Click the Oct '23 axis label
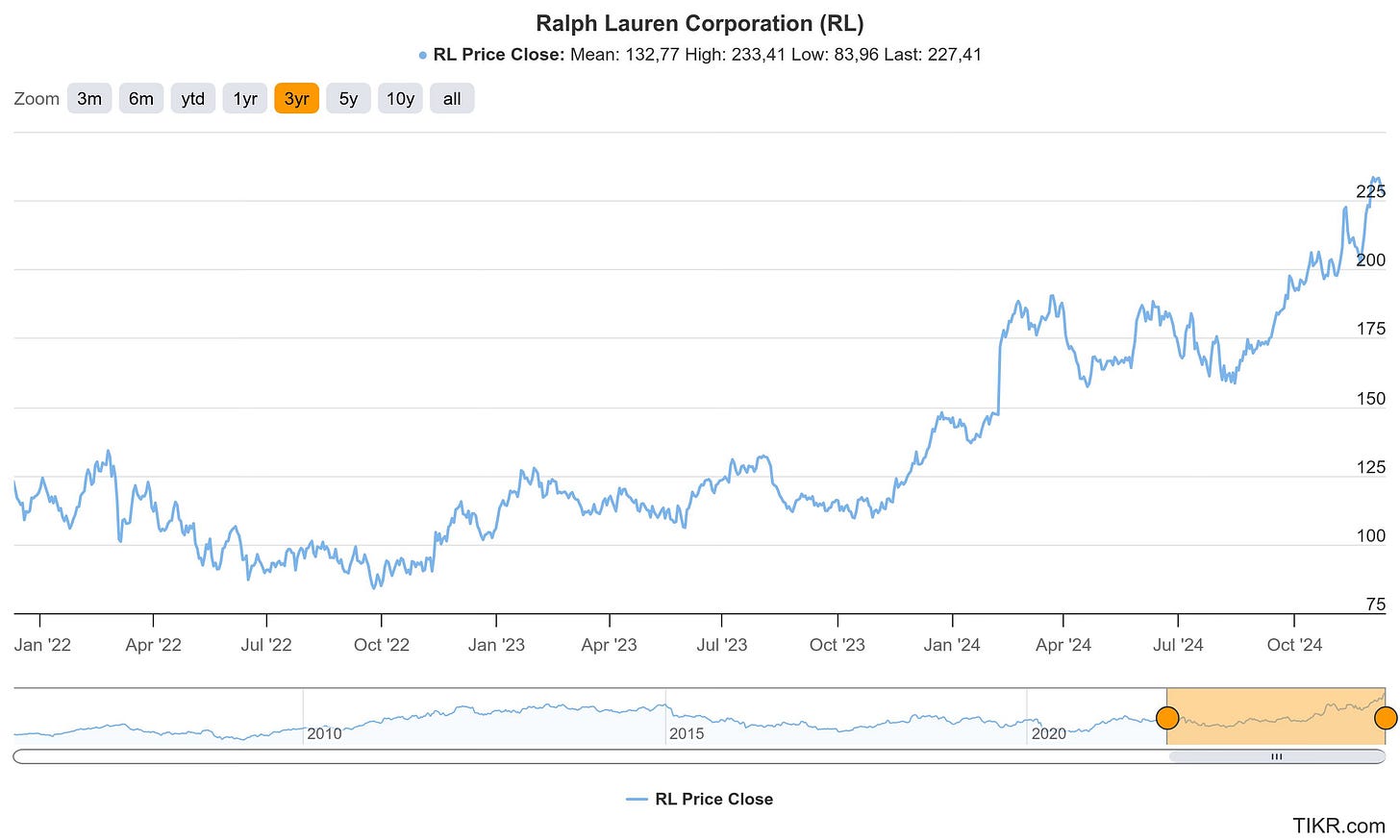This screenshot has height=840, width=1400. point(837,645)
